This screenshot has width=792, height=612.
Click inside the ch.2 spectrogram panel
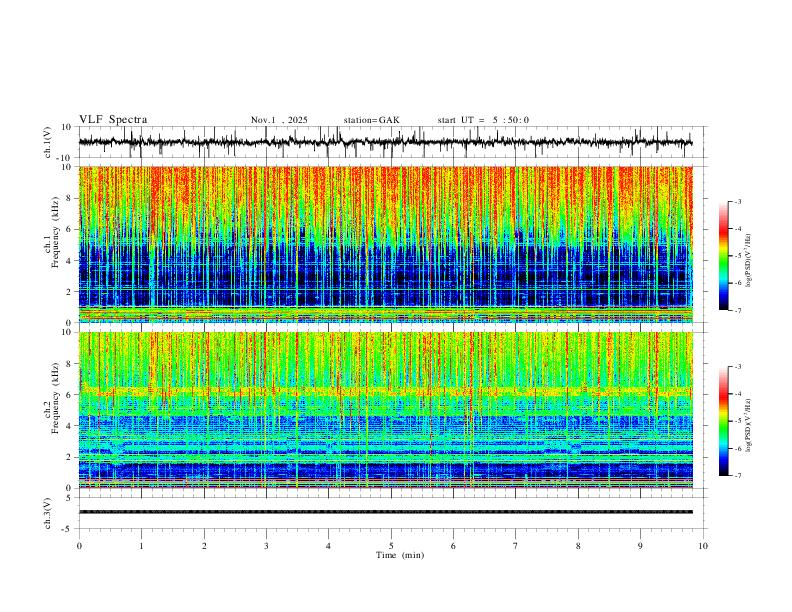pos(385,410)
